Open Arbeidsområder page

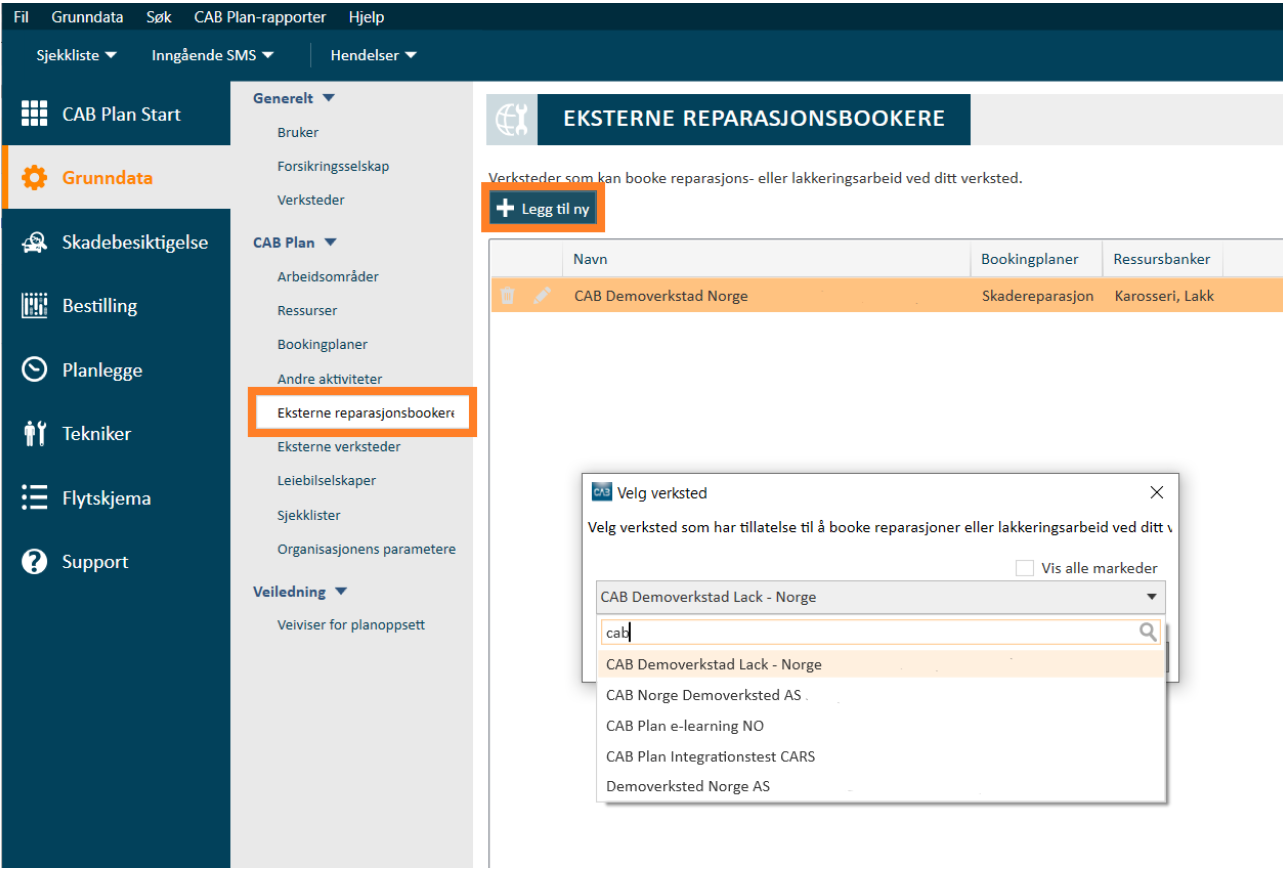coord(328,276)
